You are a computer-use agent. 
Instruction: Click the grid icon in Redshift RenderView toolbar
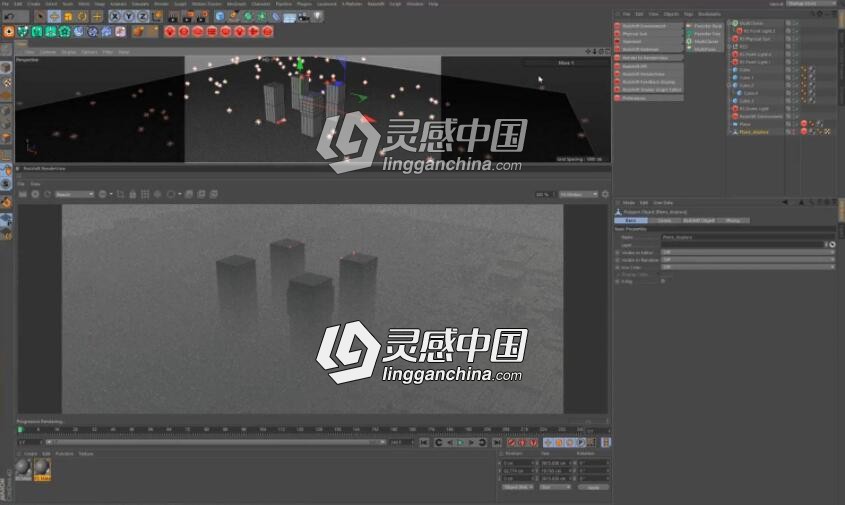(145, 194)
